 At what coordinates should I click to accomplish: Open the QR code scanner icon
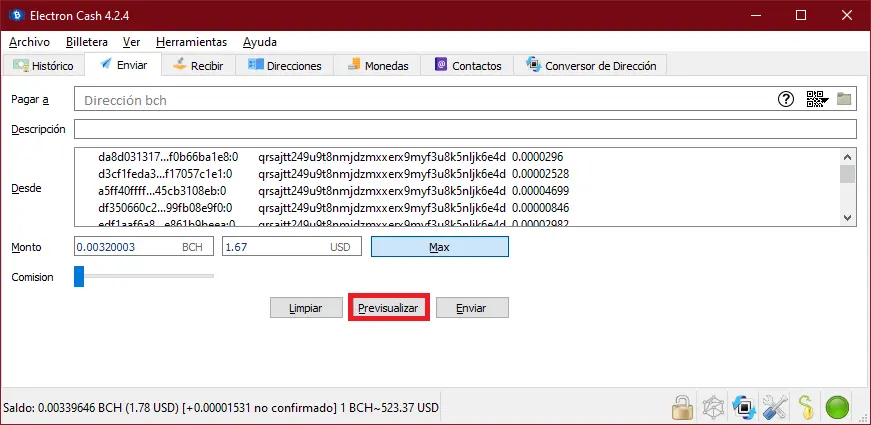pyautogui.click(x=817, y=99)
